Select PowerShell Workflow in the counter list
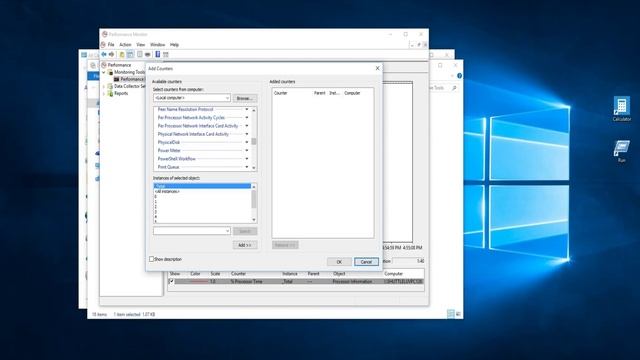This screenshot has height=360, width=640. (x=177, y=158)
